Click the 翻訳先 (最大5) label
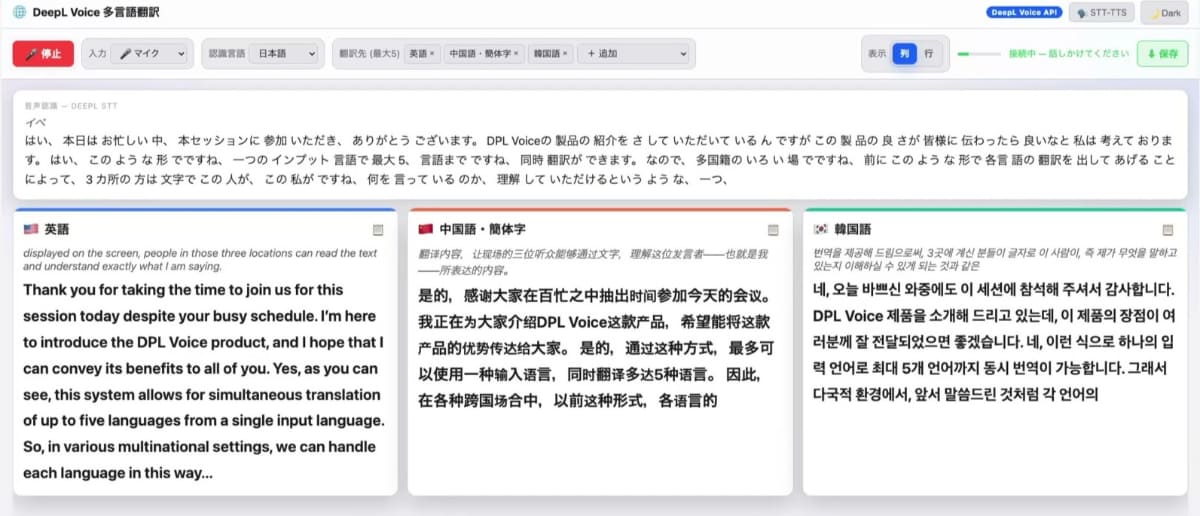The image size is (1200, 516). pyautogui.click(x=369, y=53)
